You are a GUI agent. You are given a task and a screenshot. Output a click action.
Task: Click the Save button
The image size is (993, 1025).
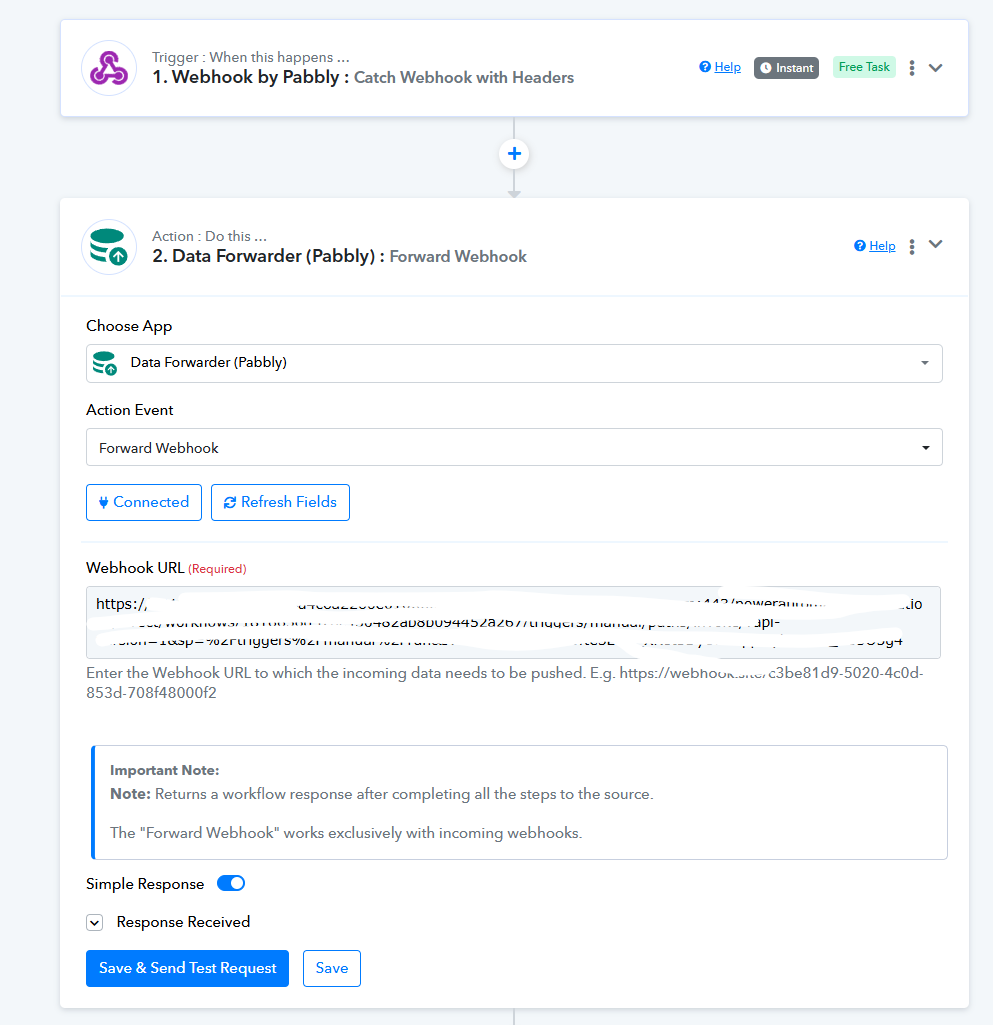[x=332, y=968]
